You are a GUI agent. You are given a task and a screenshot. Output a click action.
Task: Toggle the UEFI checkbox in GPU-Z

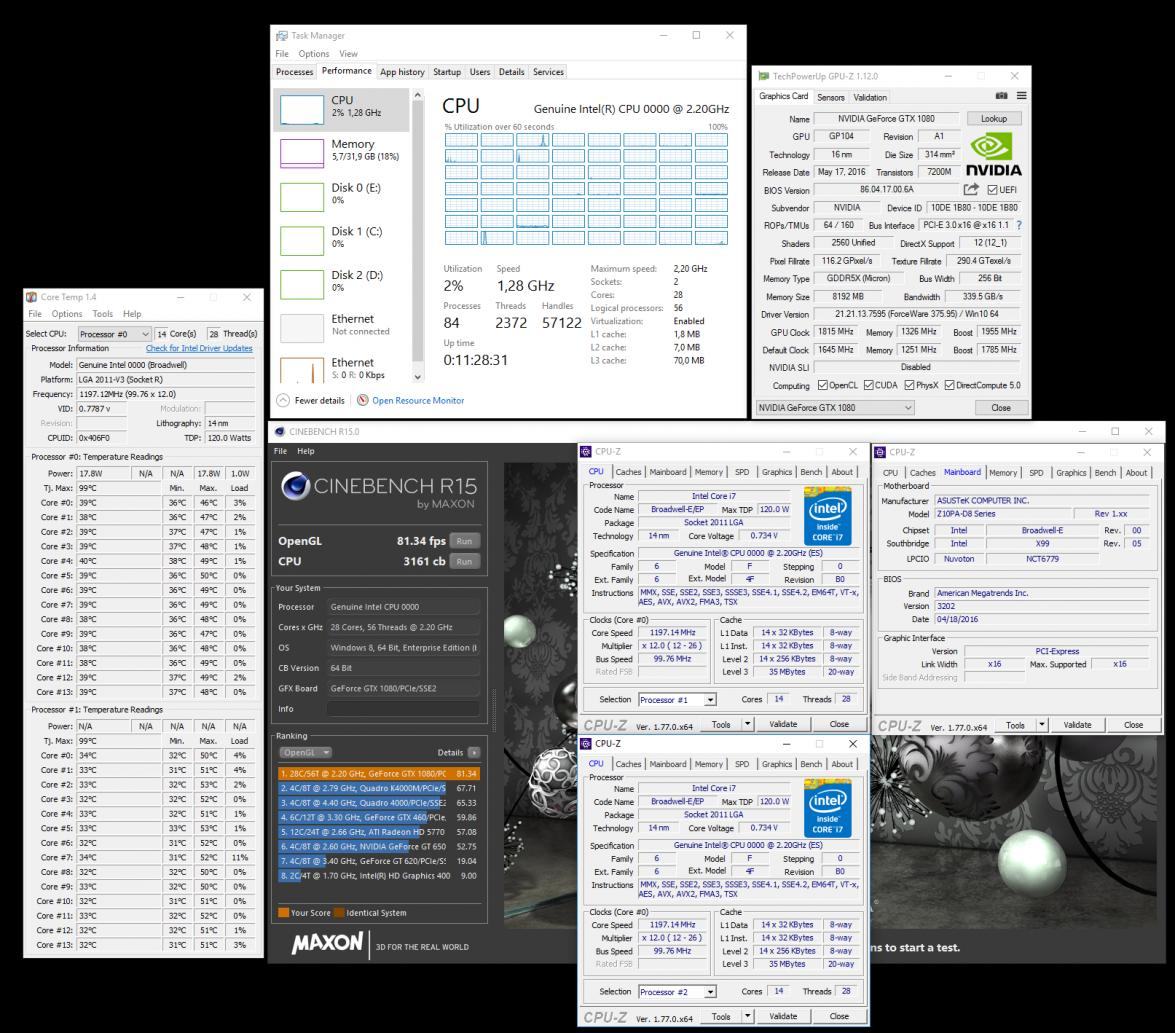click(x=992, y=190)
